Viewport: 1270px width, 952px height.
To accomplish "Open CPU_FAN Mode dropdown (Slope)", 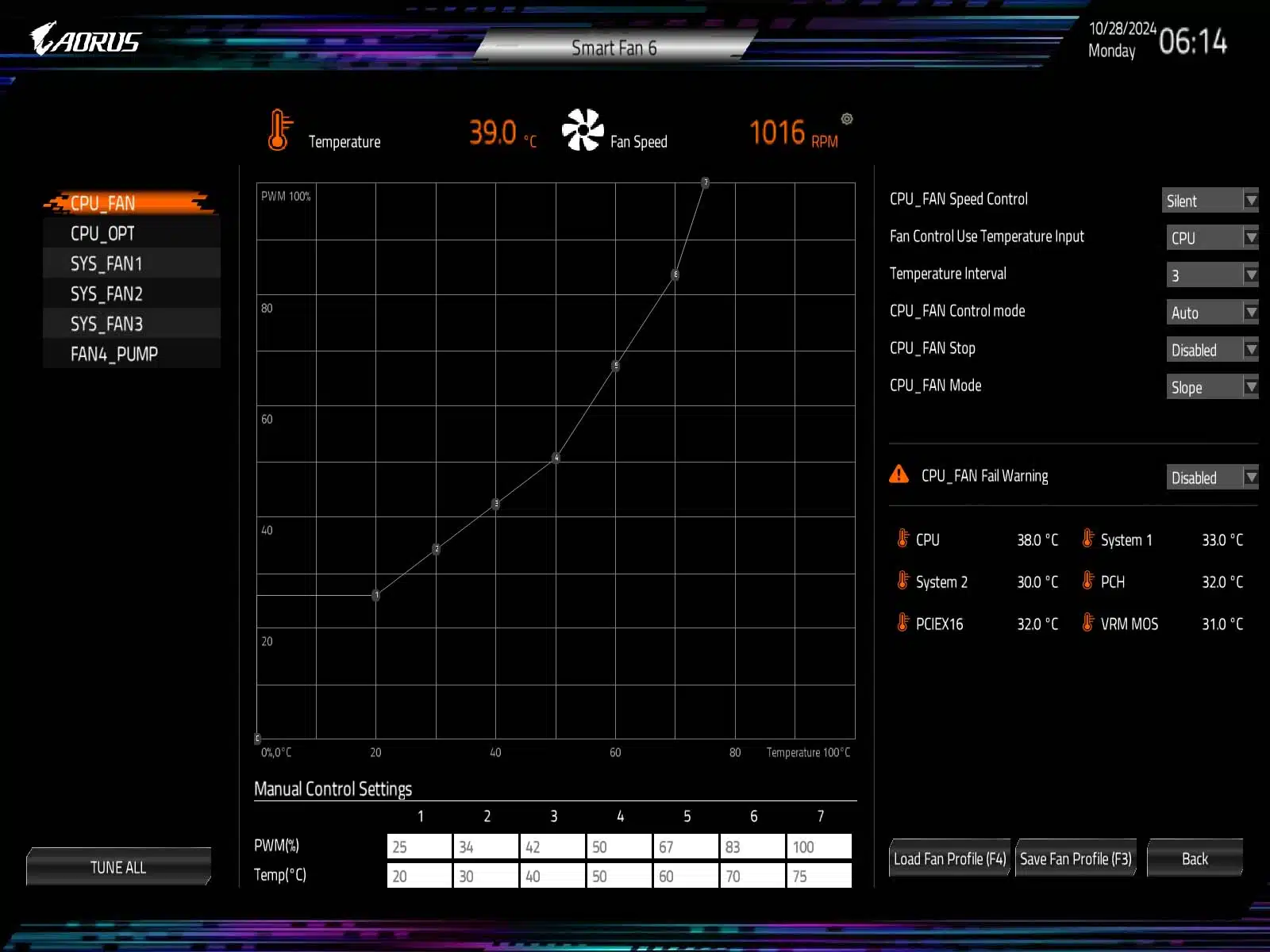I will coord(1212,387).
